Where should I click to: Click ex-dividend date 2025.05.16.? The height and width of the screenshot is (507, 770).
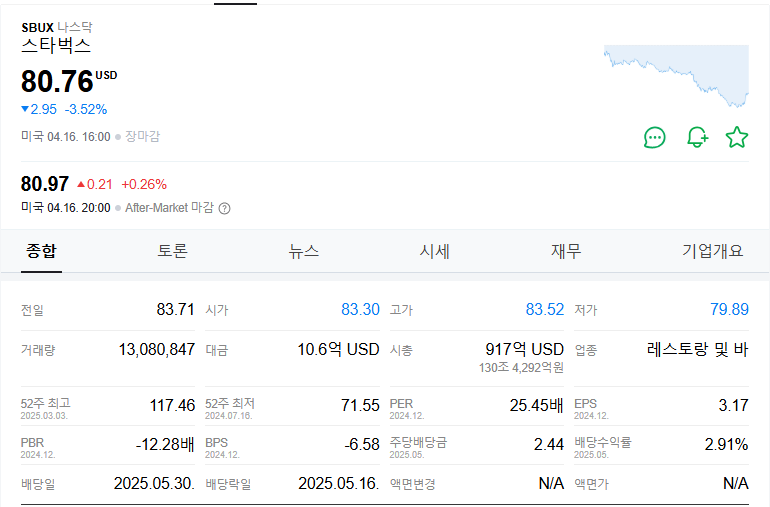(339, 483)
